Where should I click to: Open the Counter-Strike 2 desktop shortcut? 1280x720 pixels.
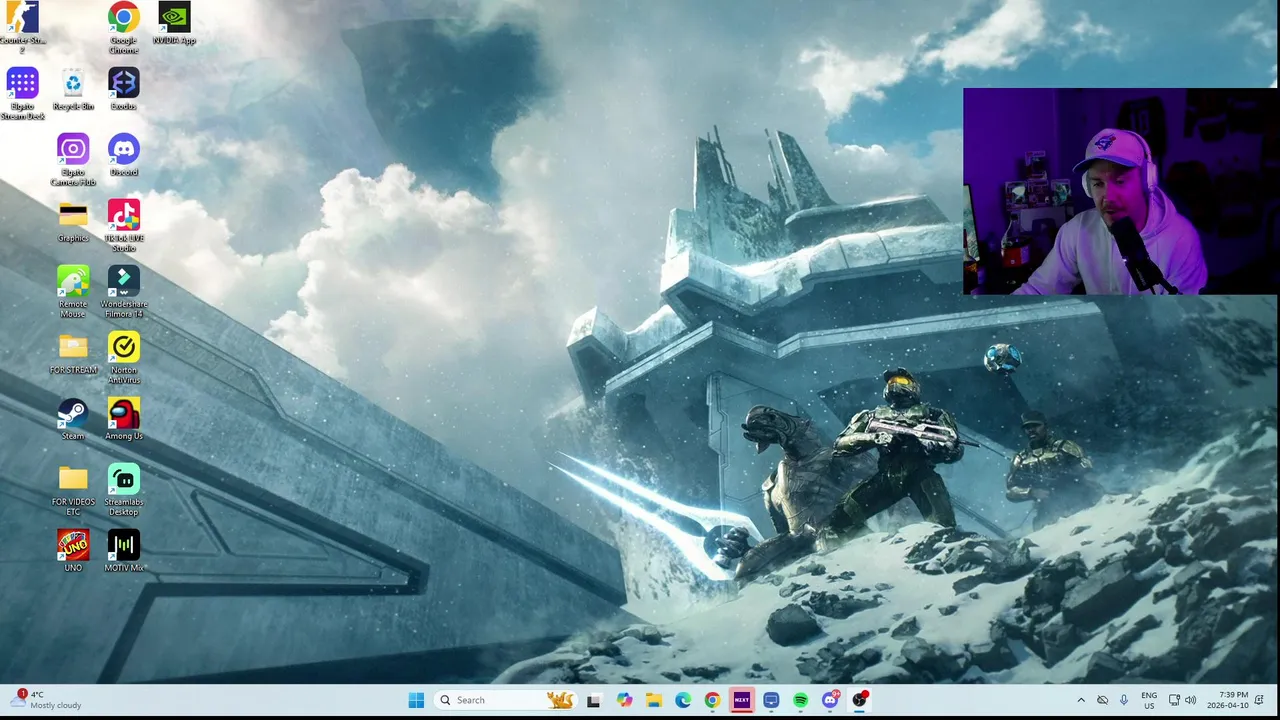(22, 26)
